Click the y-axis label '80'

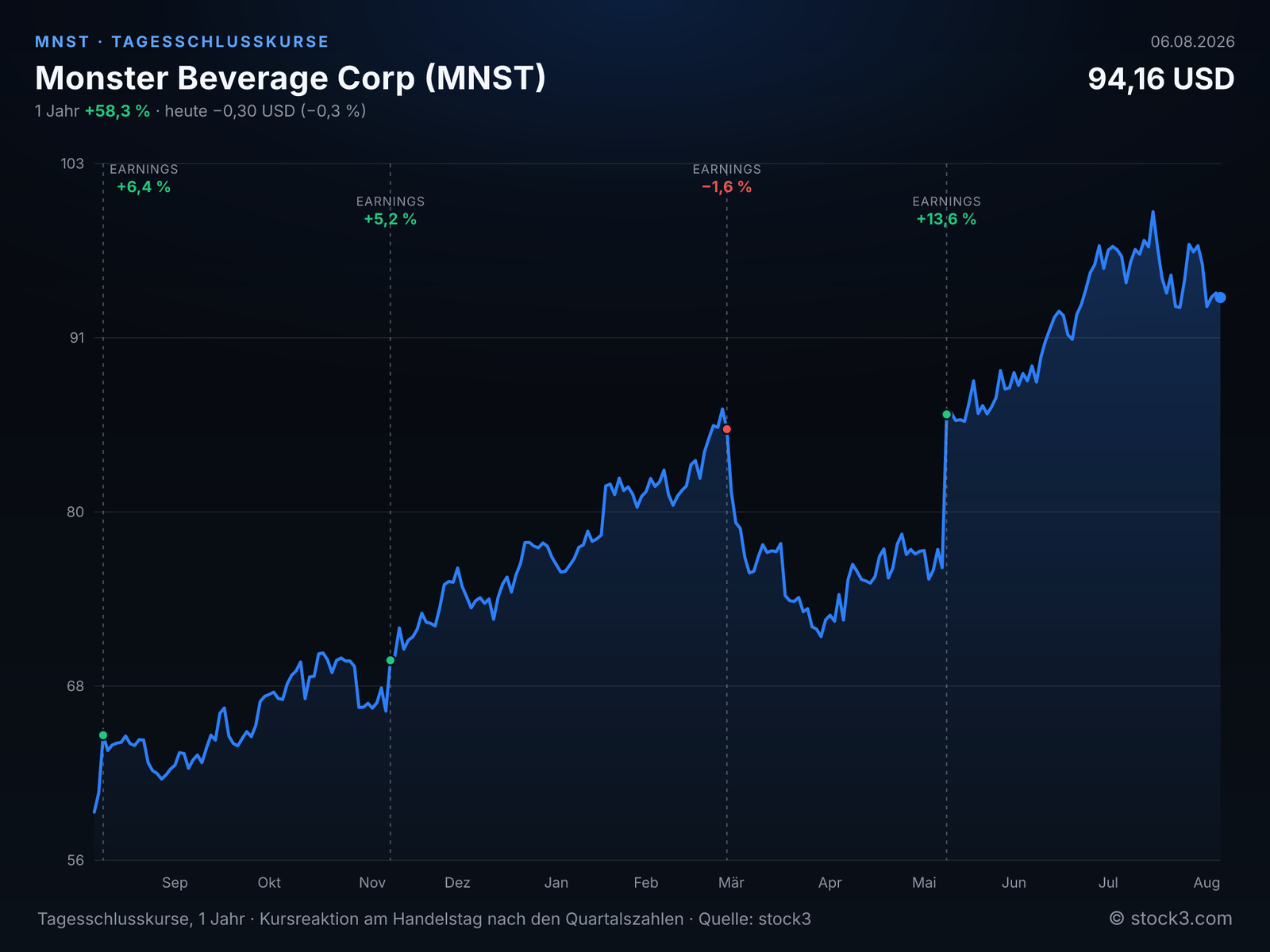point(75,512)
